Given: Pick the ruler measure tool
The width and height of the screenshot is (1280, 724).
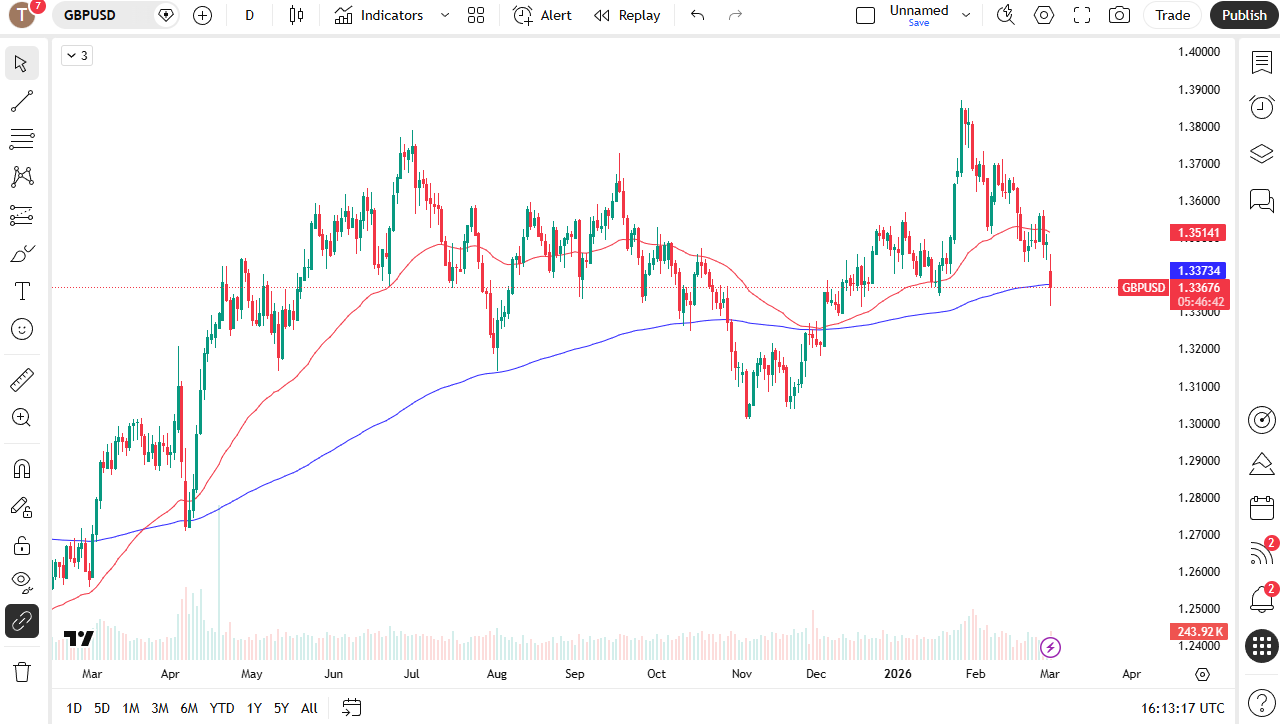Looking at the screenshot, I should 22,380.
